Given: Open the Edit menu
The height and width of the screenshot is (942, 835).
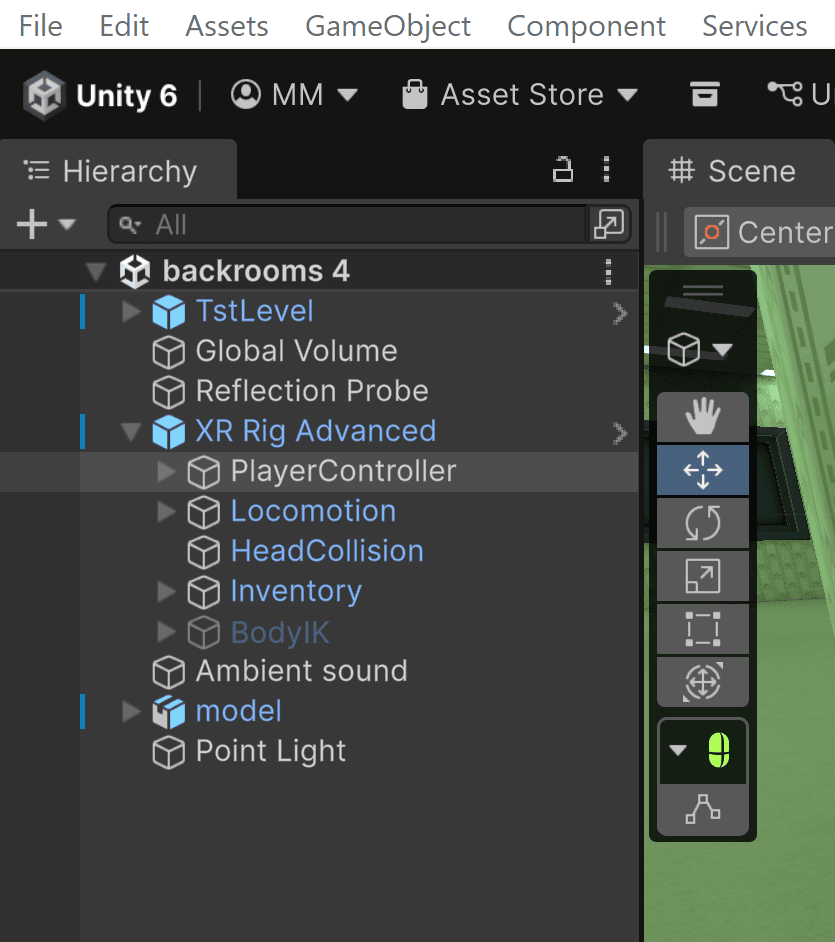Looking at the screenshot, I should coord(124,26).
